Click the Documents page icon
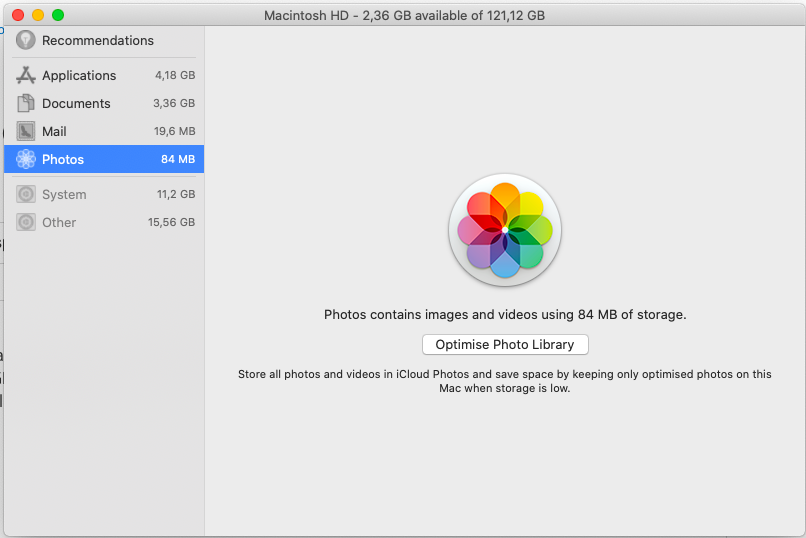 (x=26, y=103)
